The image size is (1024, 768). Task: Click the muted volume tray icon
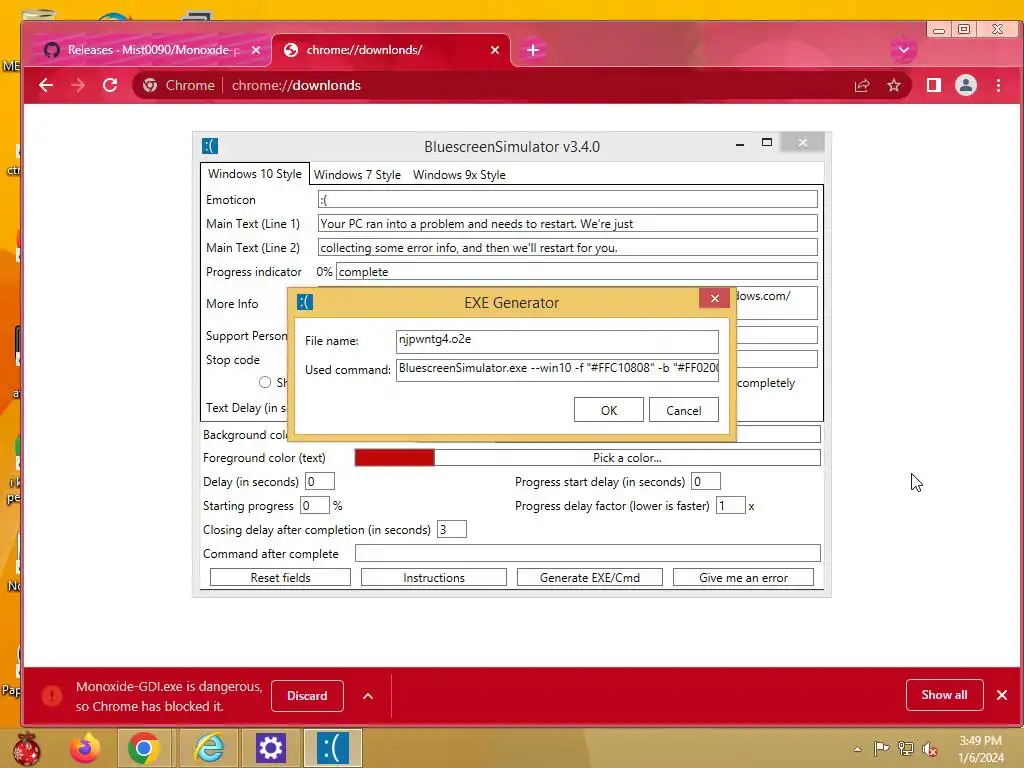[930, 749]
